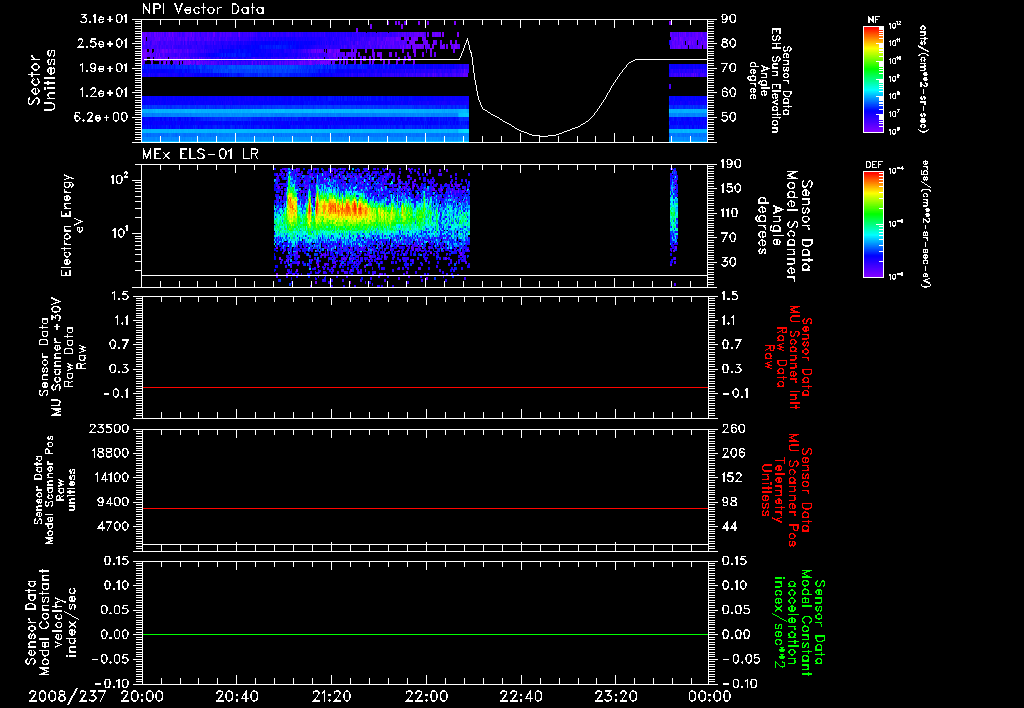Click the "Sector Unitless" axis label
Image resolution: width=1024 pixels, height=708 pixels.
(42, 80)
